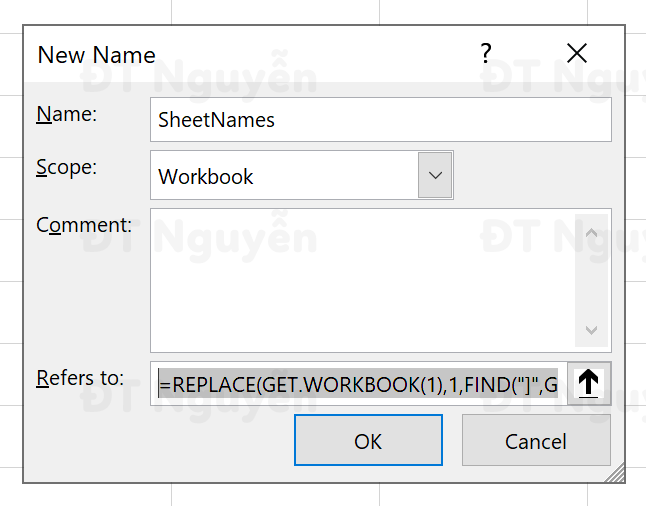Click the Comment: label
The height and width of the screenshot is (506, 646).
click(x=84, y=225)
